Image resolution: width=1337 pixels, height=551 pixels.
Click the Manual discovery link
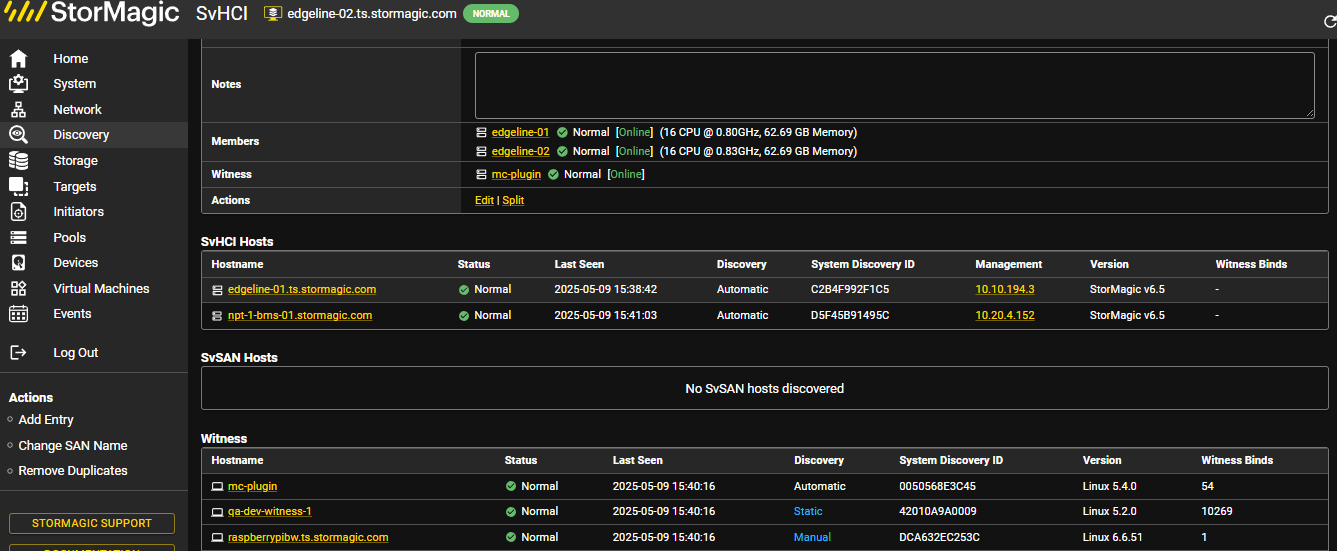pos(812,538)
